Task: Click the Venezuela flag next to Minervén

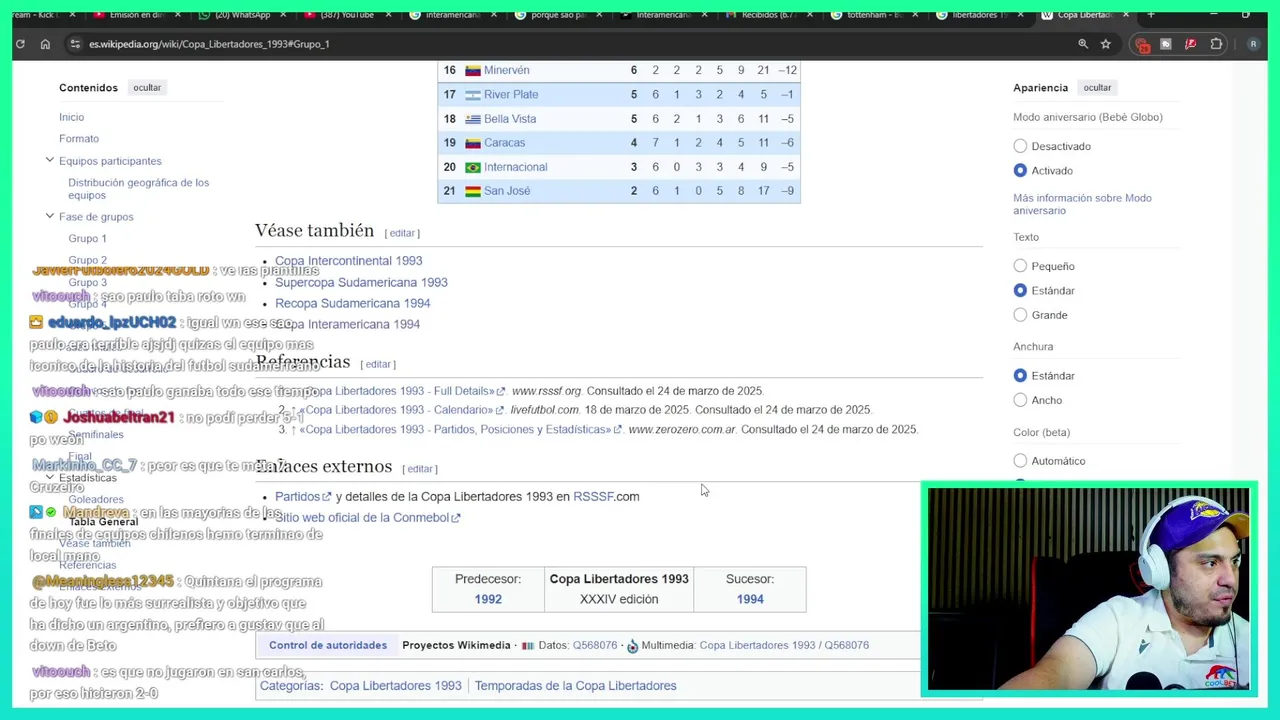Action: coord(473,70)
